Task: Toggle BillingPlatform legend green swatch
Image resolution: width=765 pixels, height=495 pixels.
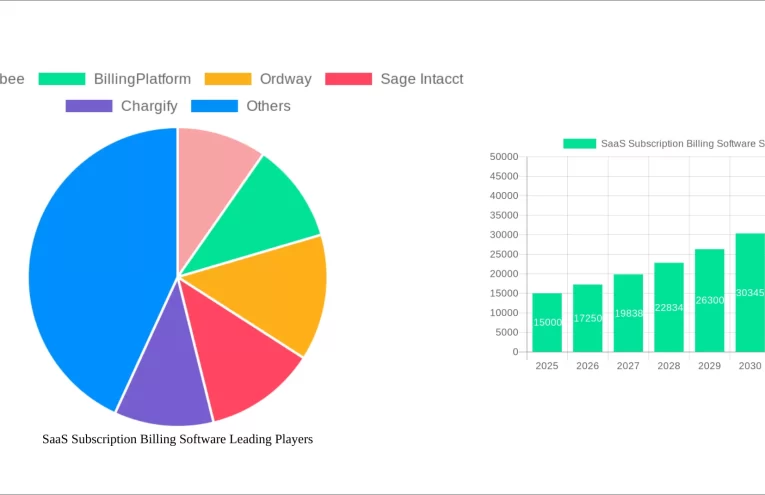Action: click(62, 79)
